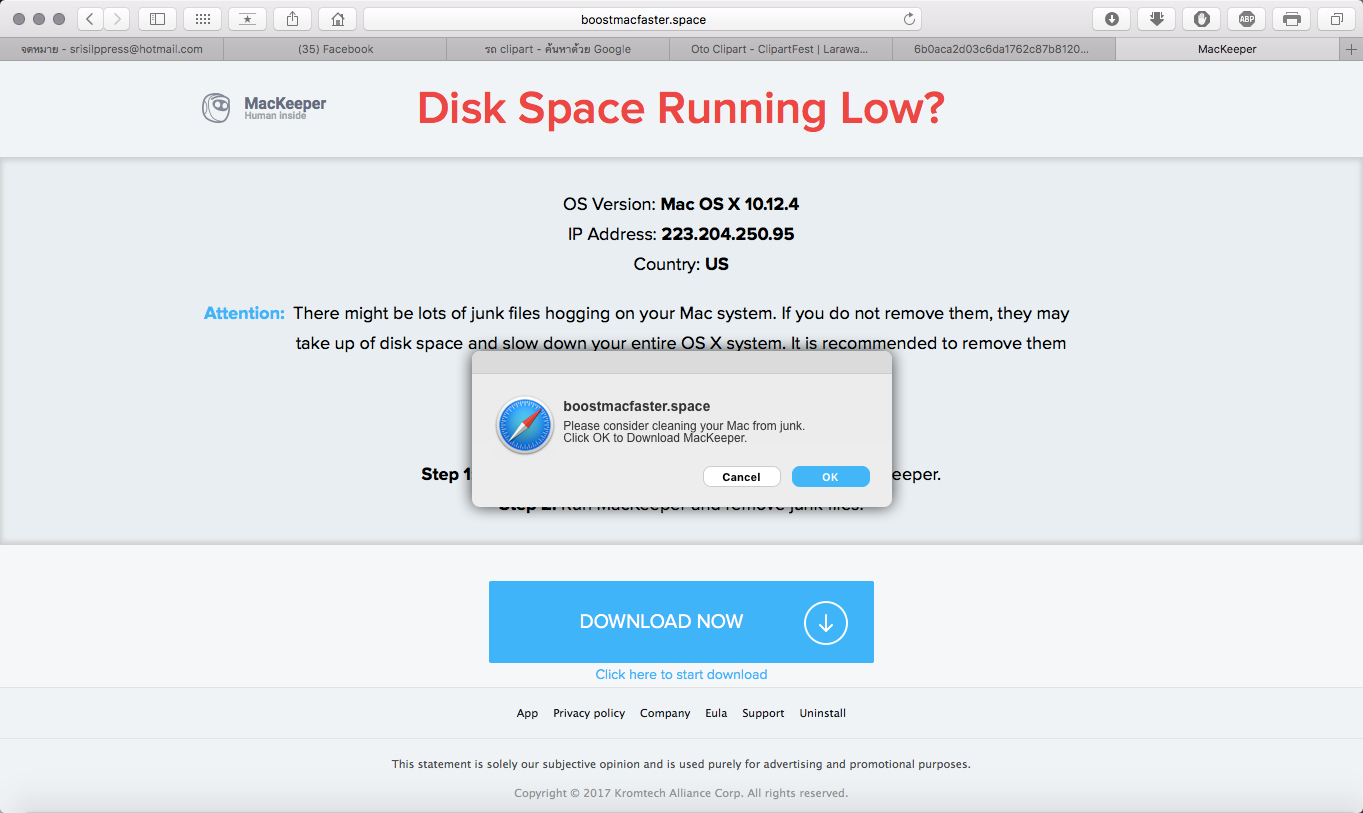Click 'Click here to start download' link

point(681,674)
